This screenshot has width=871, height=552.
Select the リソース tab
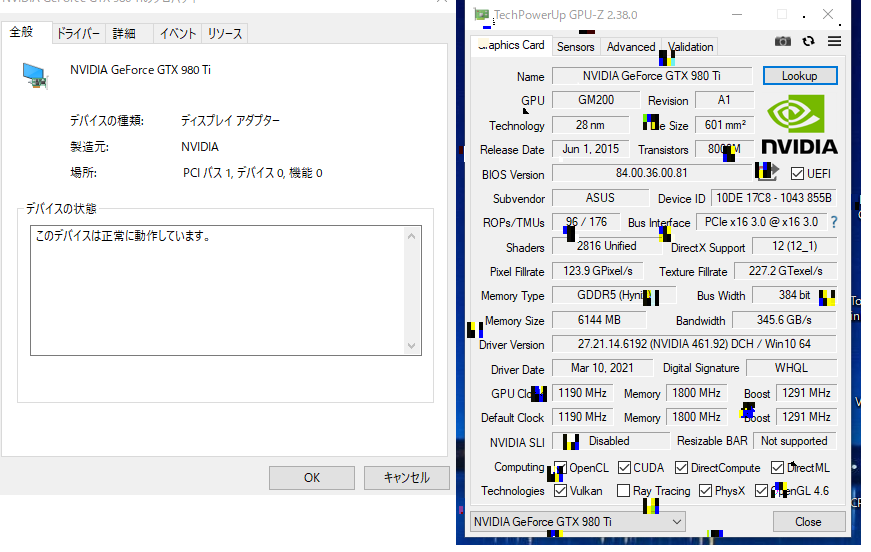[x=224, y=34]
